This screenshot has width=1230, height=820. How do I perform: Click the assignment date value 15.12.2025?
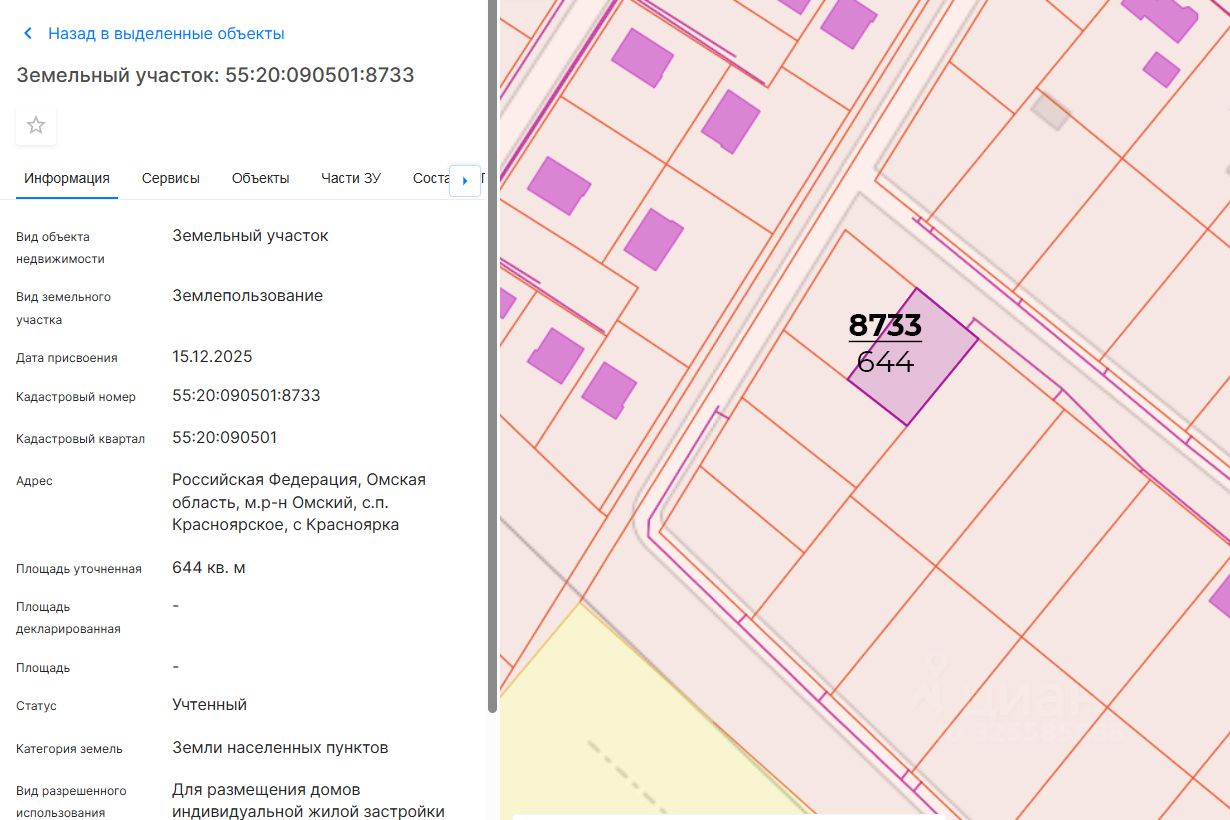(x=212, y=357)
